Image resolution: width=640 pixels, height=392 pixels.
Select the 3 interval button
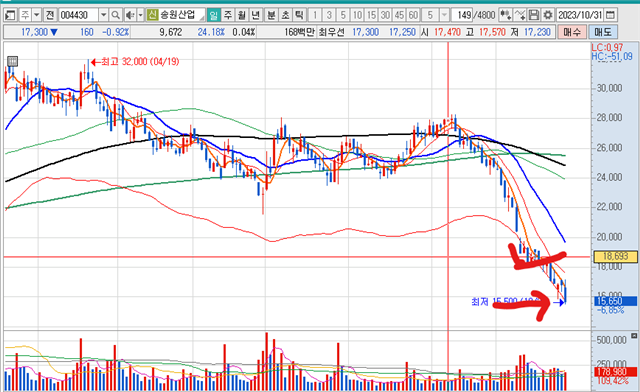click(329, 16)
